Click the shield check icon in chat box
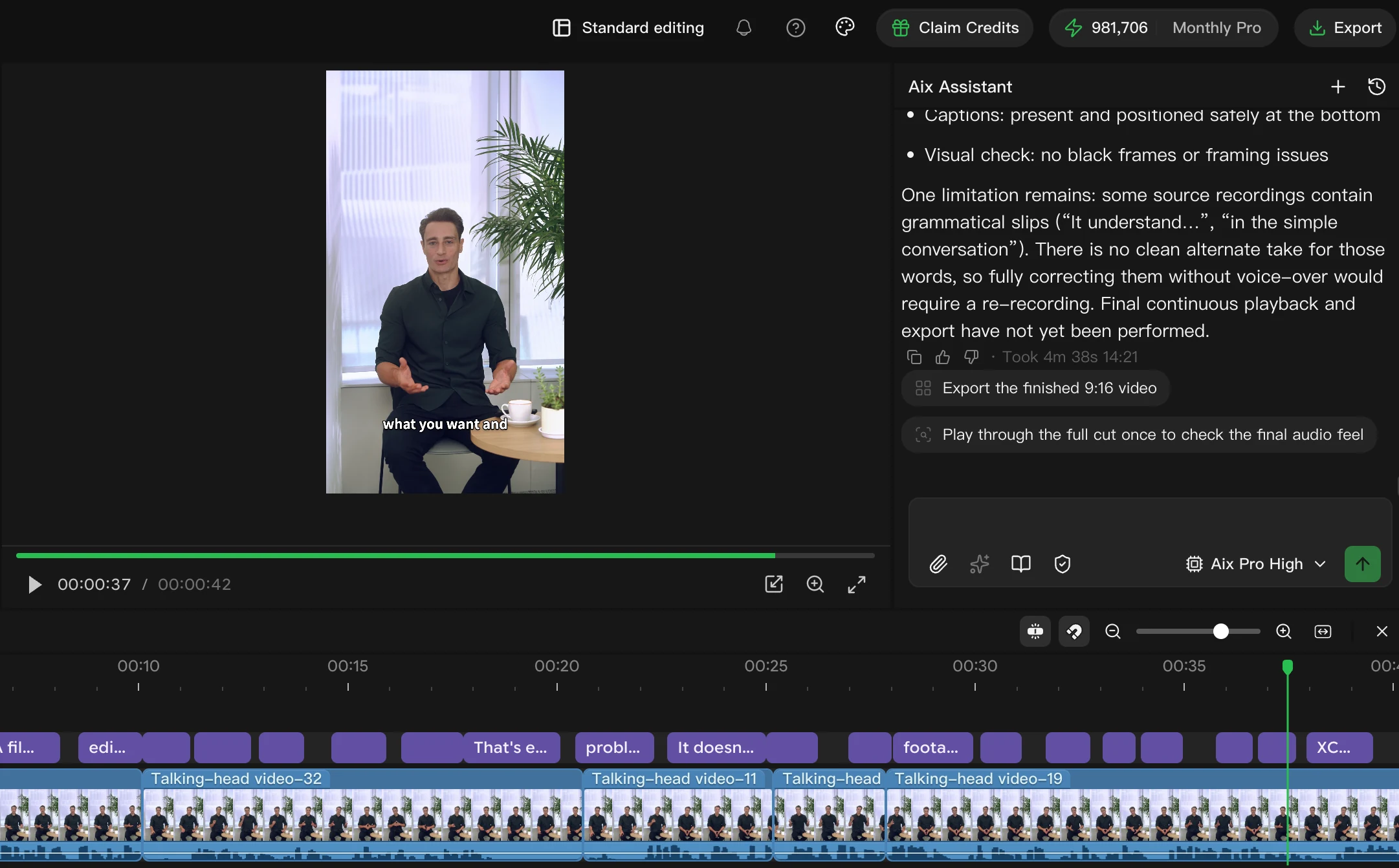Screen dimensions: 1399x868 1063,564
